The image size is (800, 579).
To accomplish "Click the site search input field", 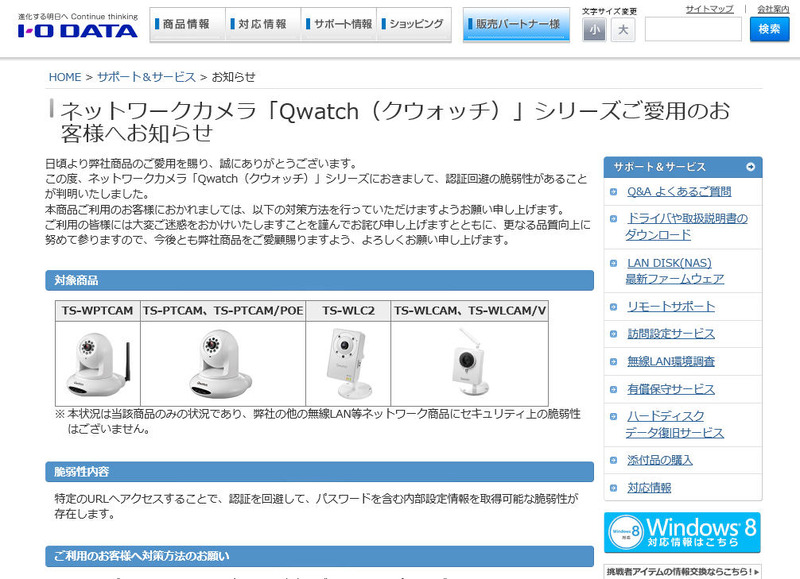I will point(692,29).
